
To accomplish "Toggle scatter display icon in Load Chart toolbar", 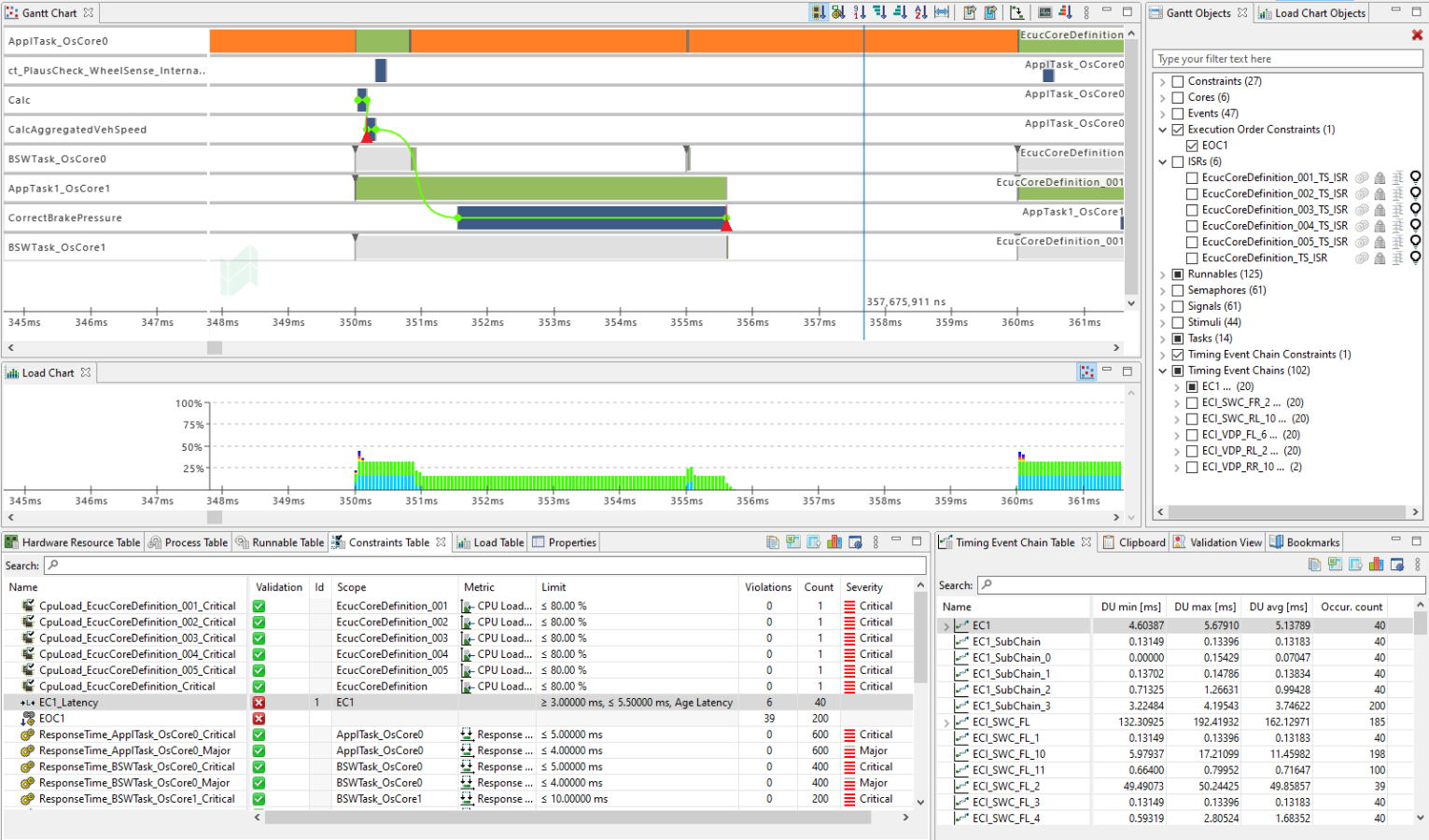I will point(1087,371).
